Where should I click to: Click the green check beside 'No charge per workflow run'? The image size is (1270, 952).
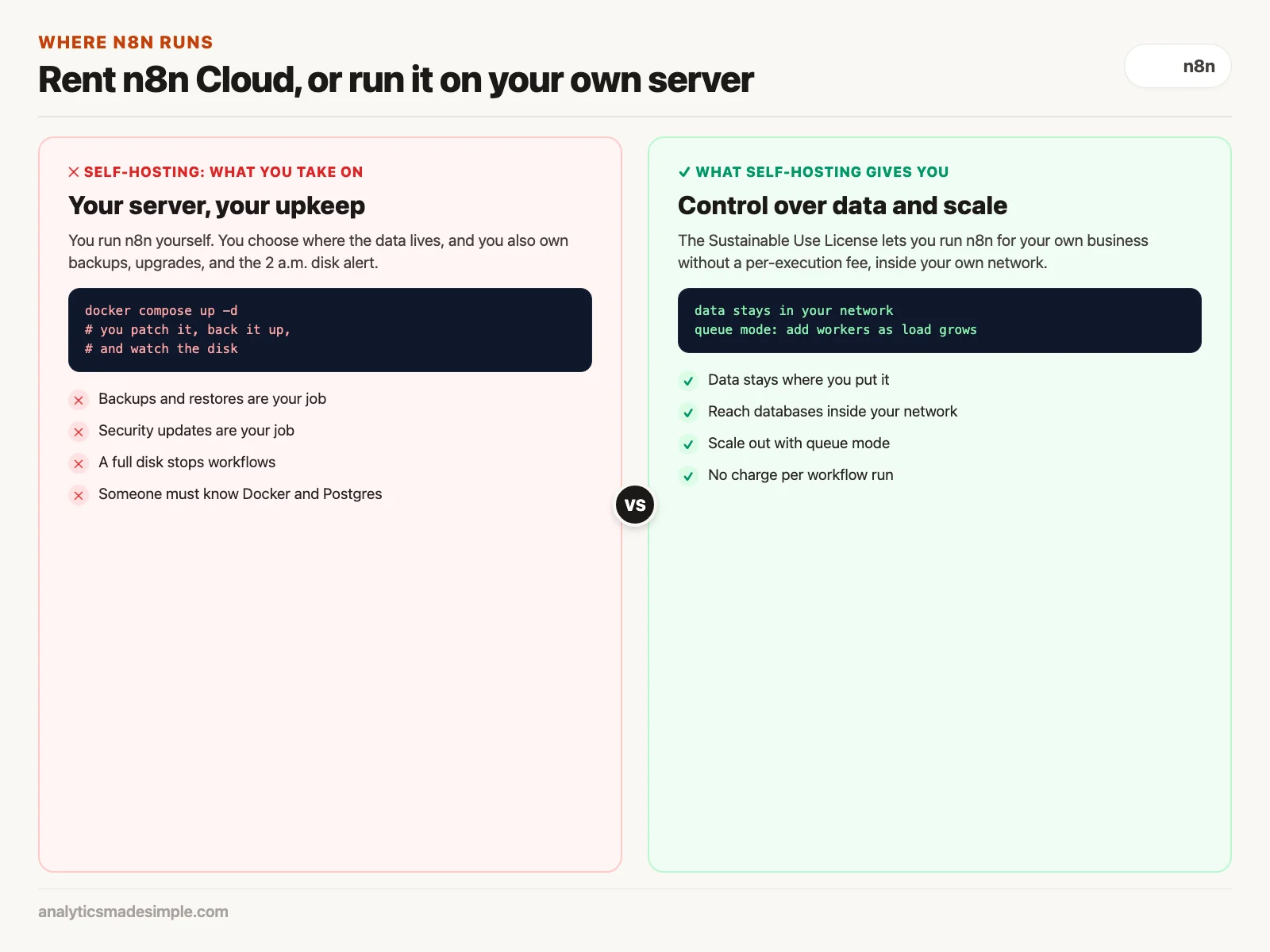tap(688, 476)
